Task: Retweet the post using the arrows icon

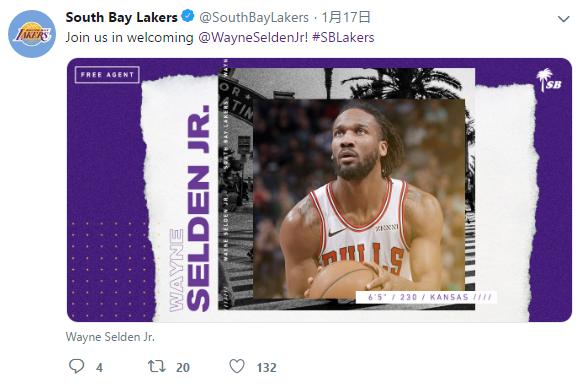Action: pos(156,367)
